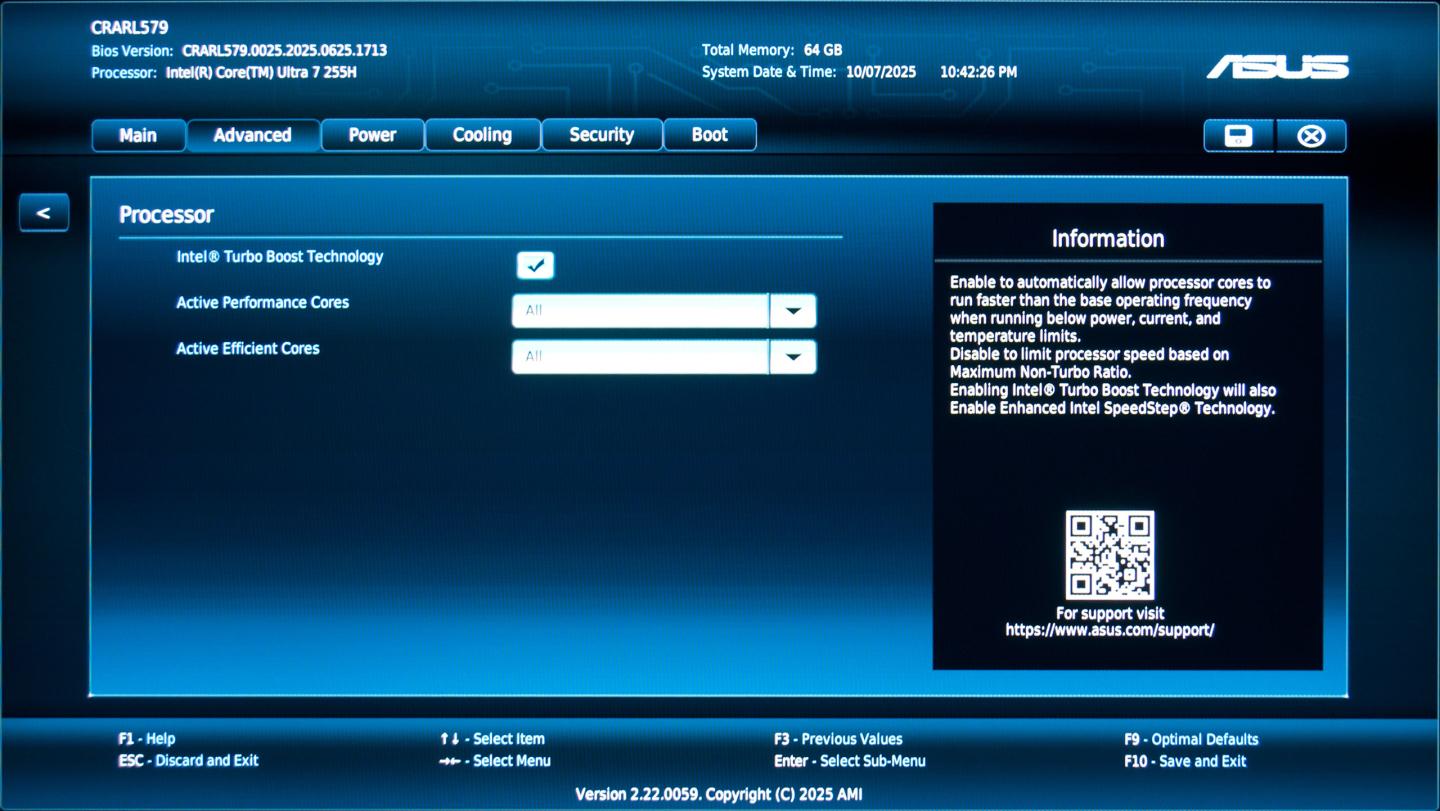The height and width of the screenshot is (811, 1440).
Task: Click Enter - Select Sub-Menu hint
Action: tap(849, 761)
